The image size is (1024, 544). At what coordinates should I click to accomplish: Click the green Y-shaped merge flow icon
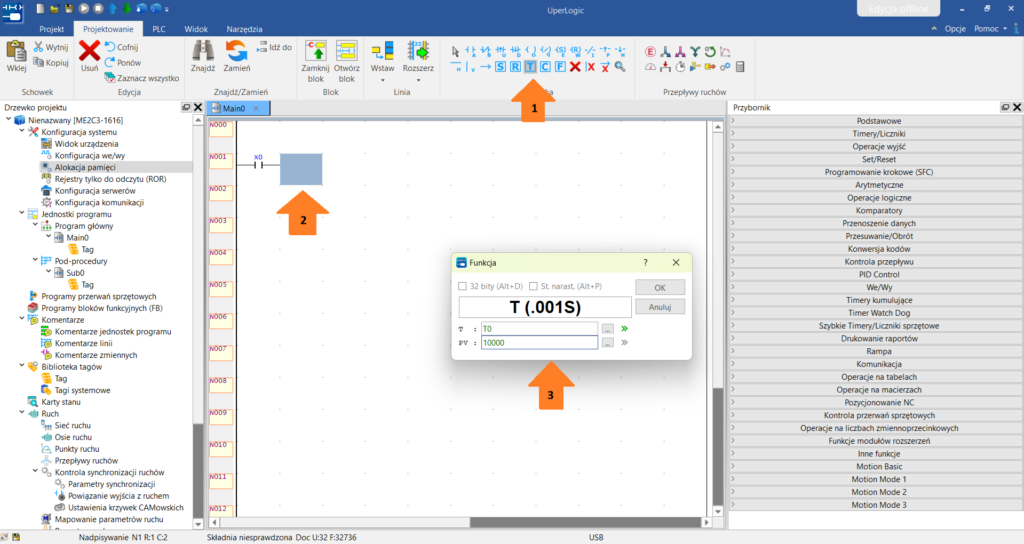coord(695,52)
